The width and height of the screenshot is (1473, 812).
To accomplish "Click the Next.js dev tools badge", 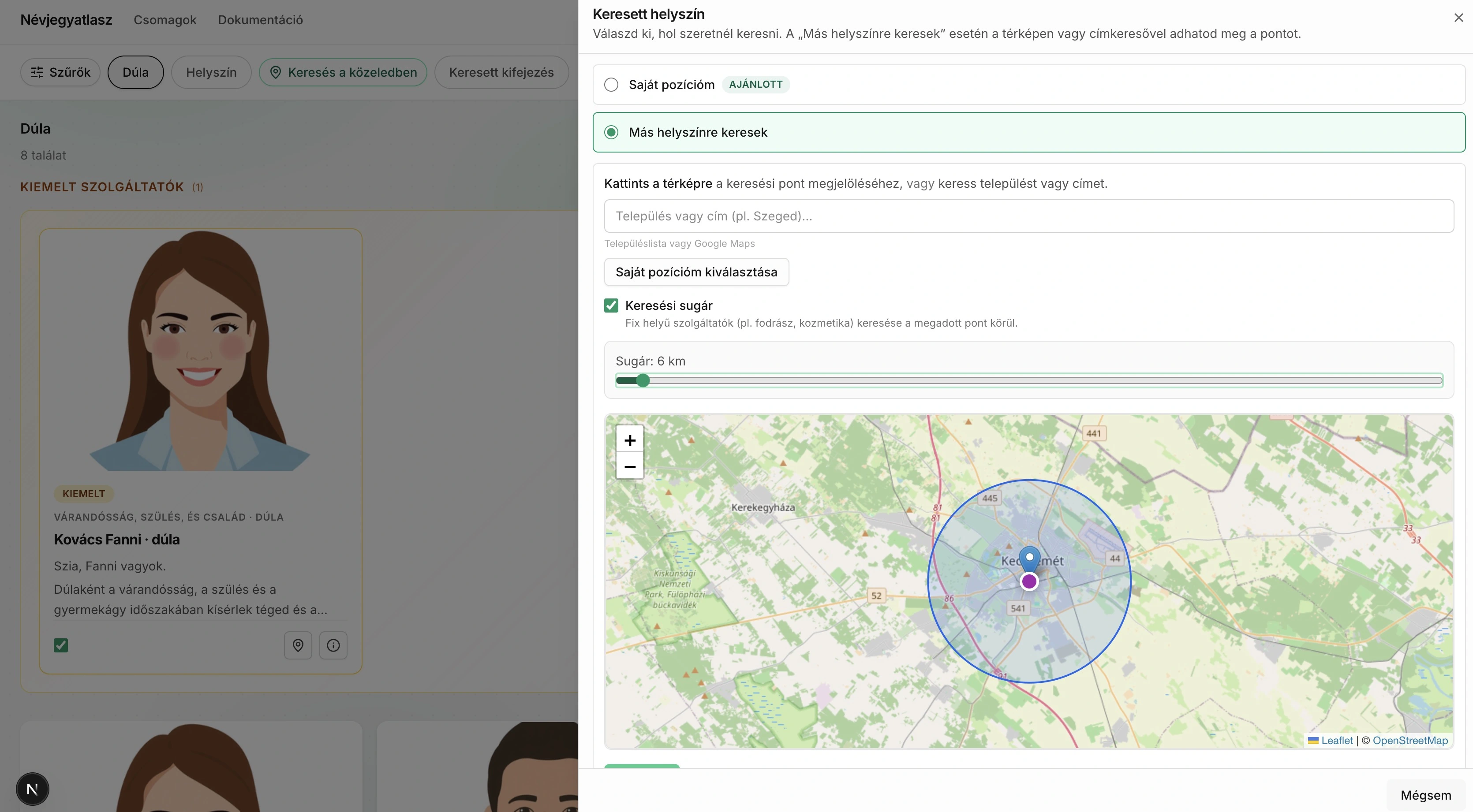I will pos(33,789).
